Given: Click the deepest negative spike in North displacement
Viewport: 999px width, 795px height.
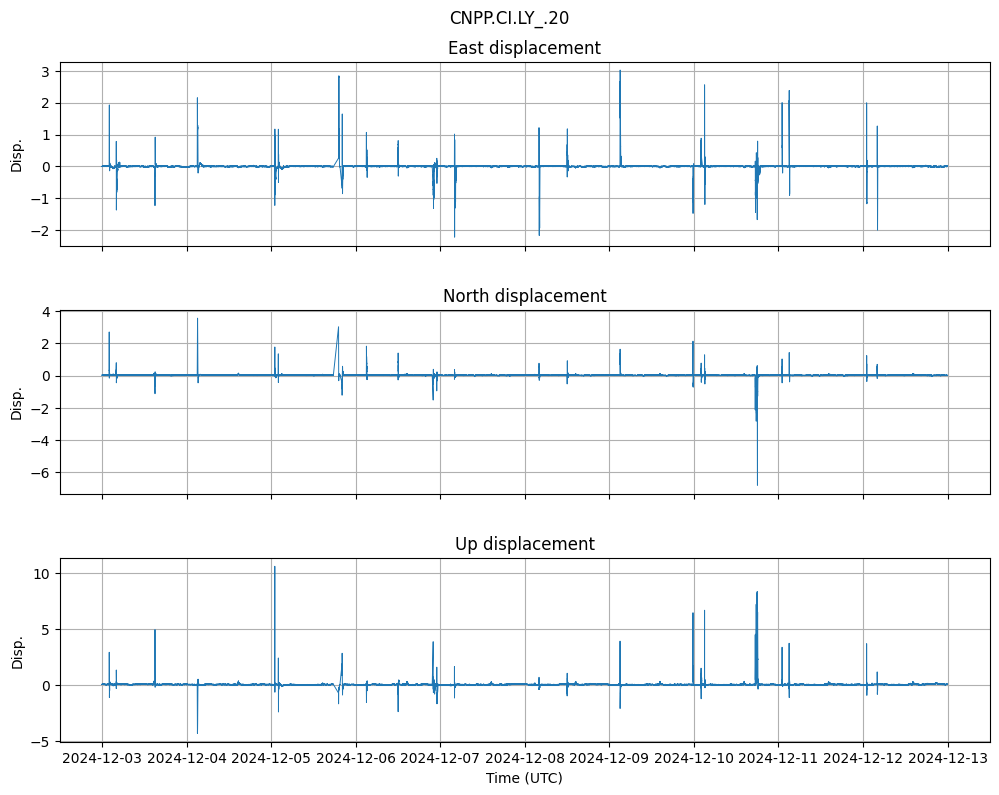Looking at the screenshot, I should click(x=757, y=485).
